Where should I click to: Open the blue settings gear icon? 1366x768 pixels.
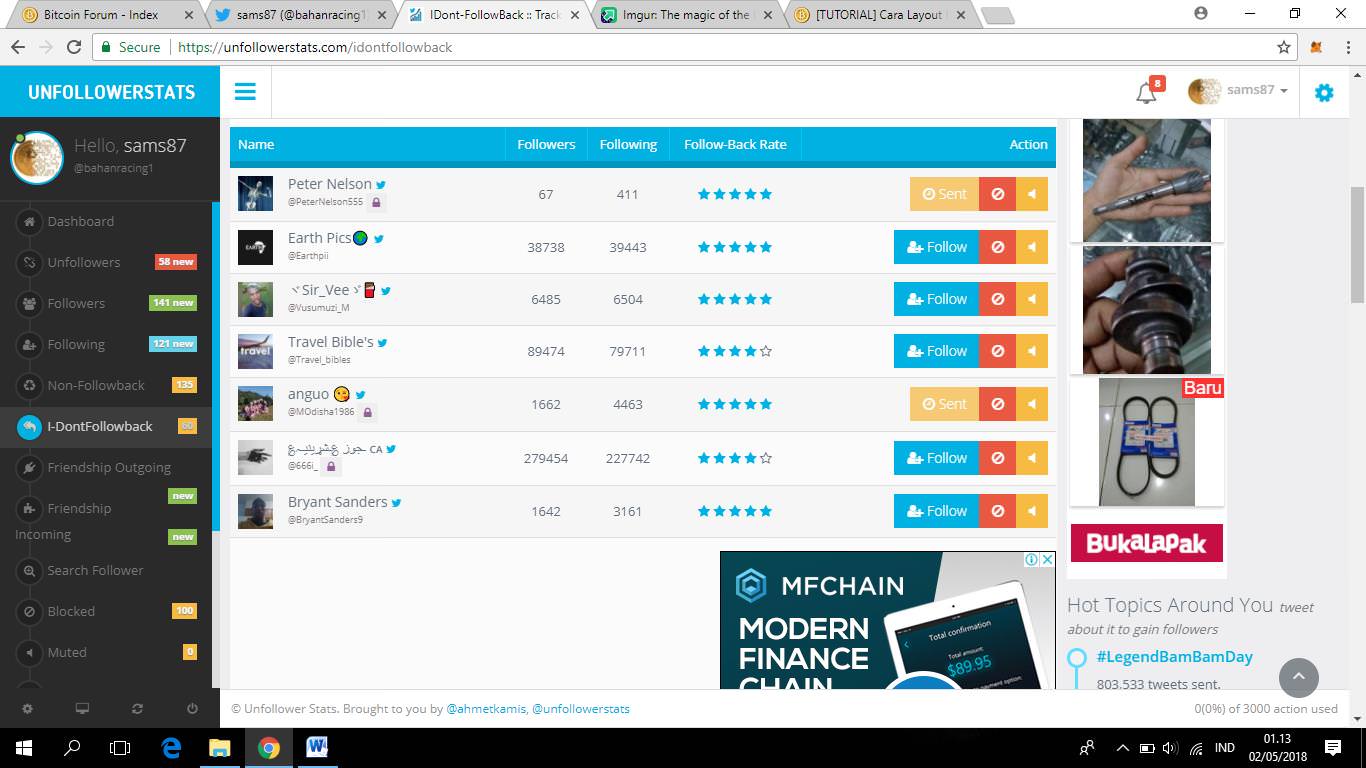[x=1324, y=93]
